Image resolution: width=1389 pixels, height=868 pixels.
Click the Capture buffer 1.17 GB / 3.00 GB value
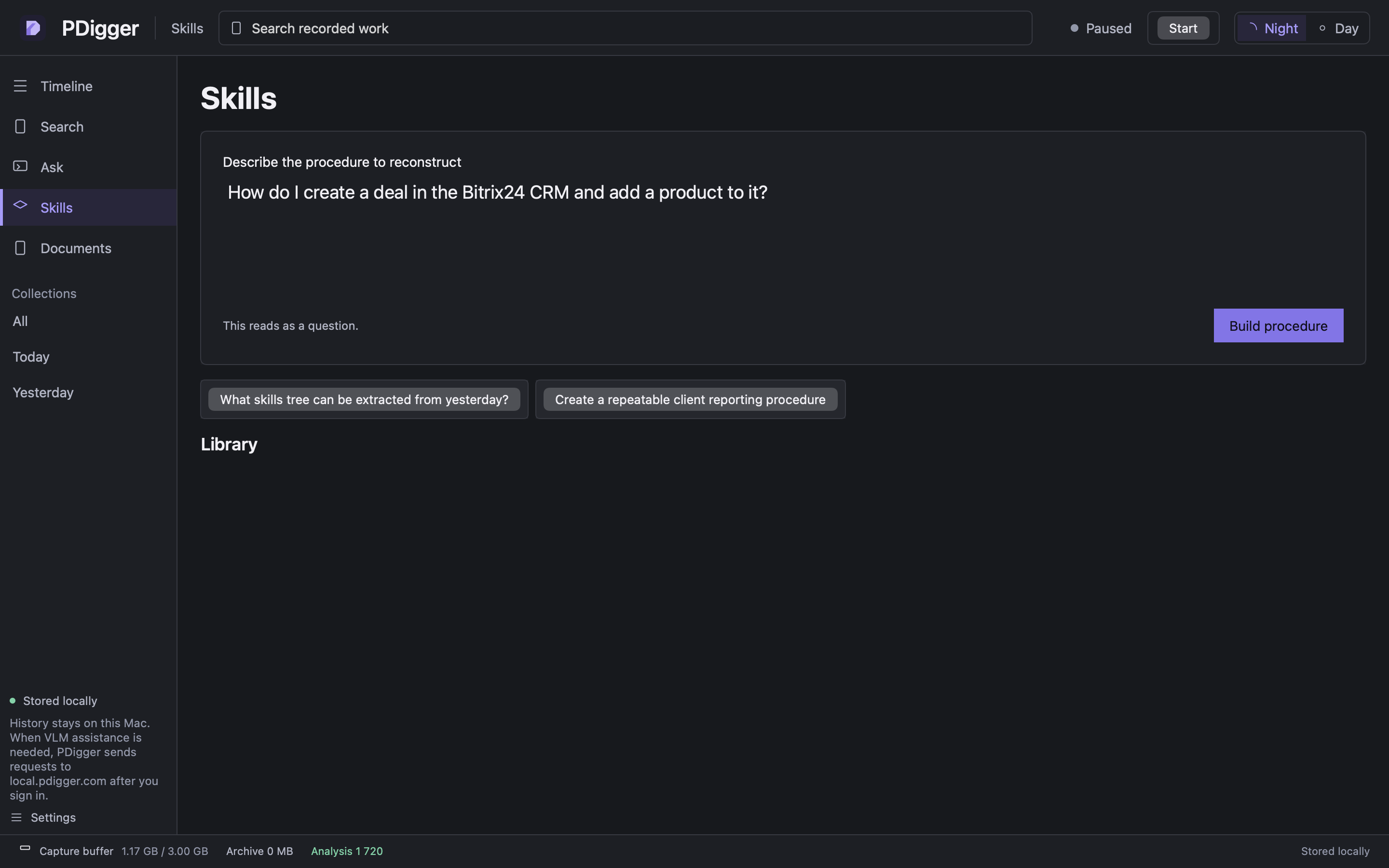165,851
